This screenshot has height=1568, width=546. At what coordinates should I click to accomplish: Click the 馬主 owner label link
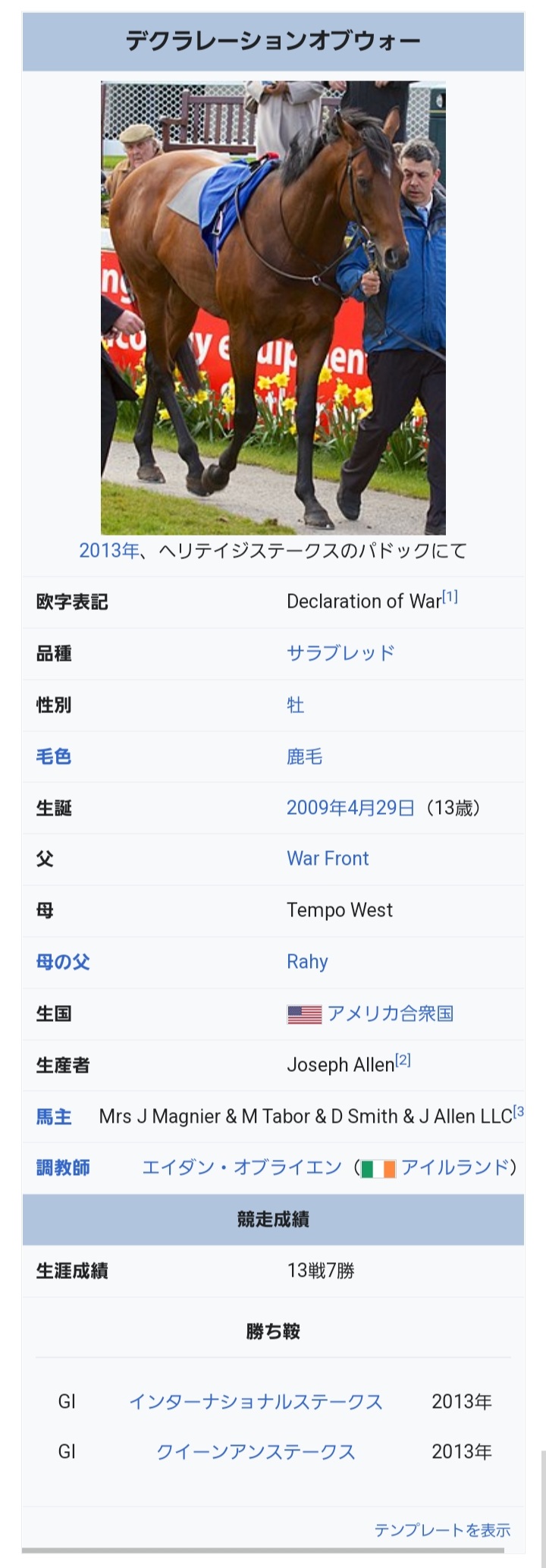pyautogui.click(x=54, y=1117)
